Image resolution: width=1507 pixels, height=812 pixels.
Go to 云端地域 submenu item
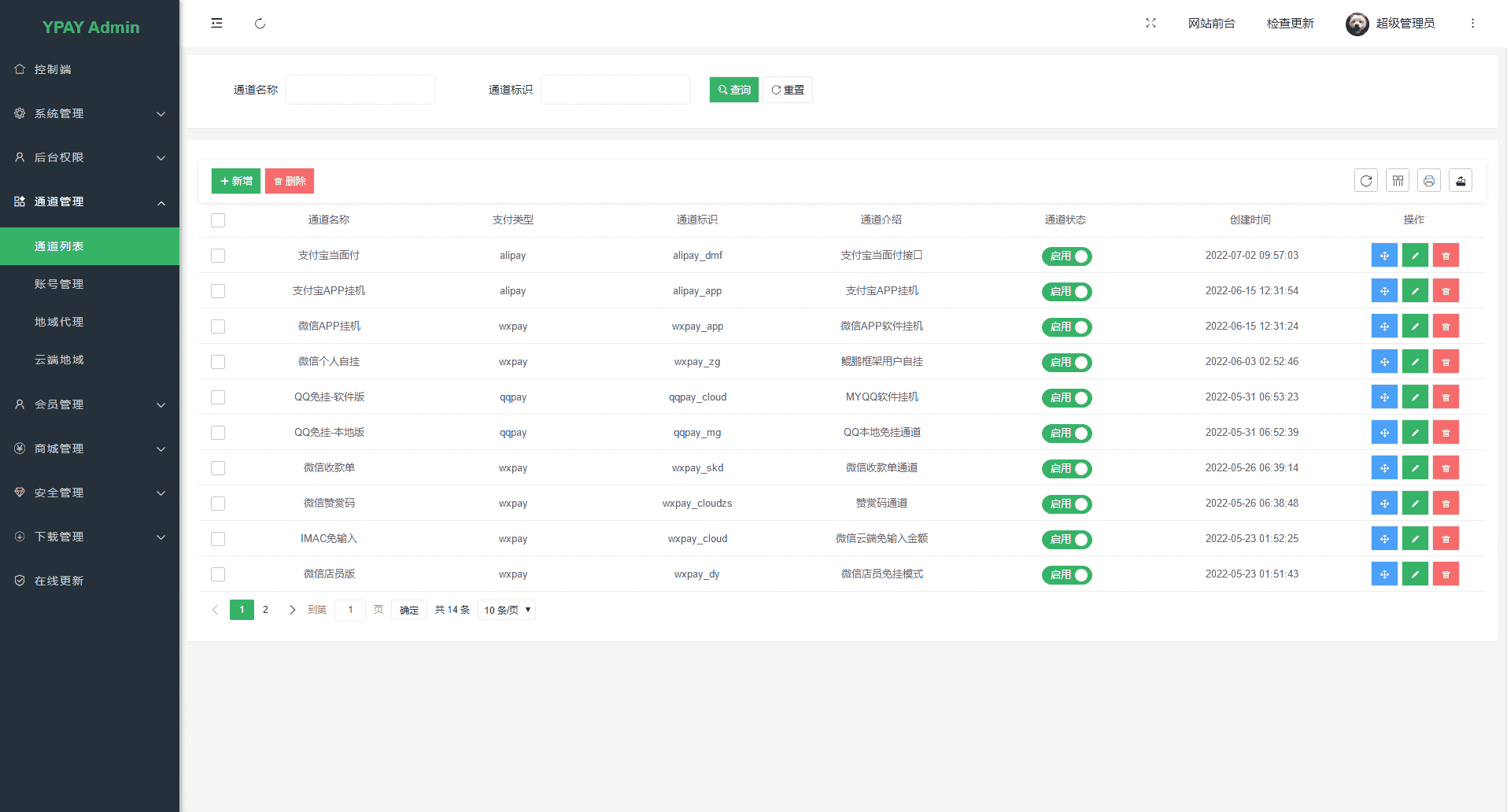(59, 360)
